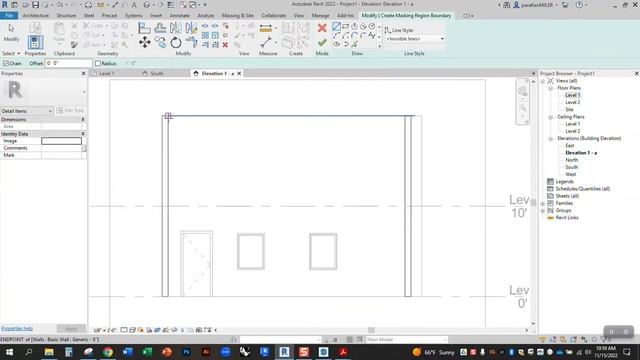Delete element with red X in Modify panel
This screenshot has height=360, width=640.
[225, 45]
